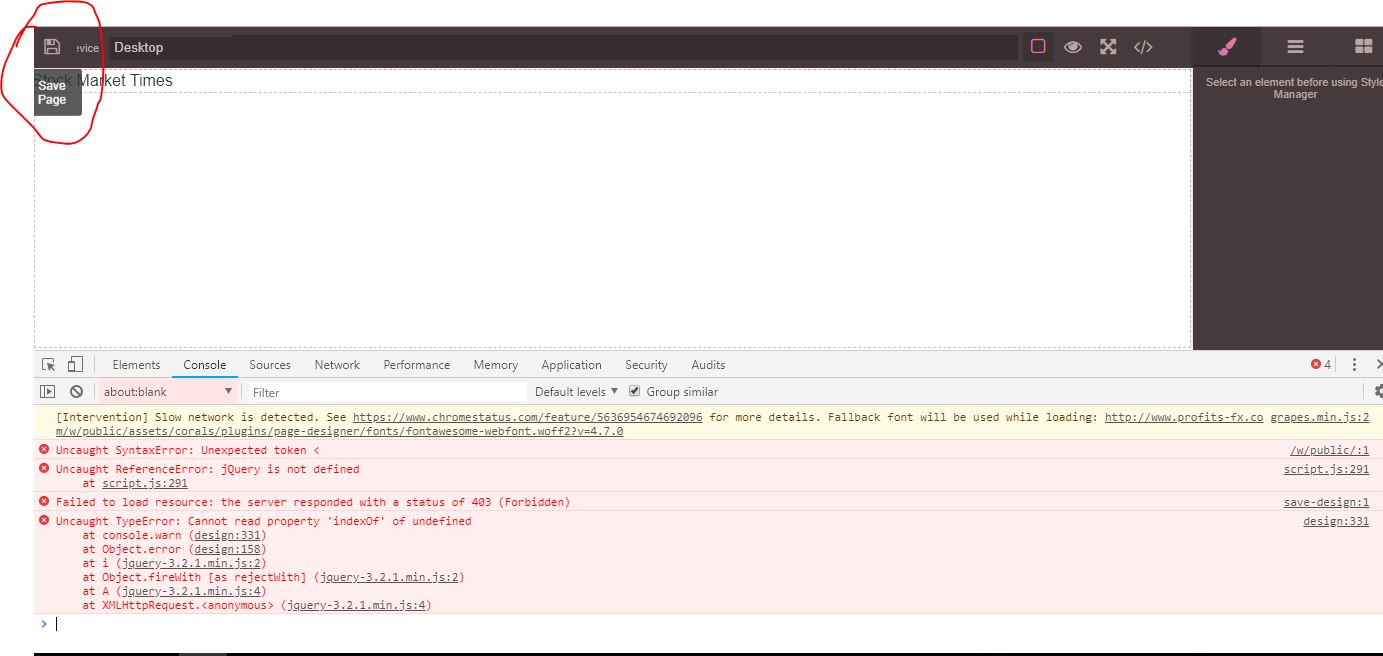1383x656 pixels.
Task: Uncheck the Group similar checkbox
Action: click(x=635, y=392)
